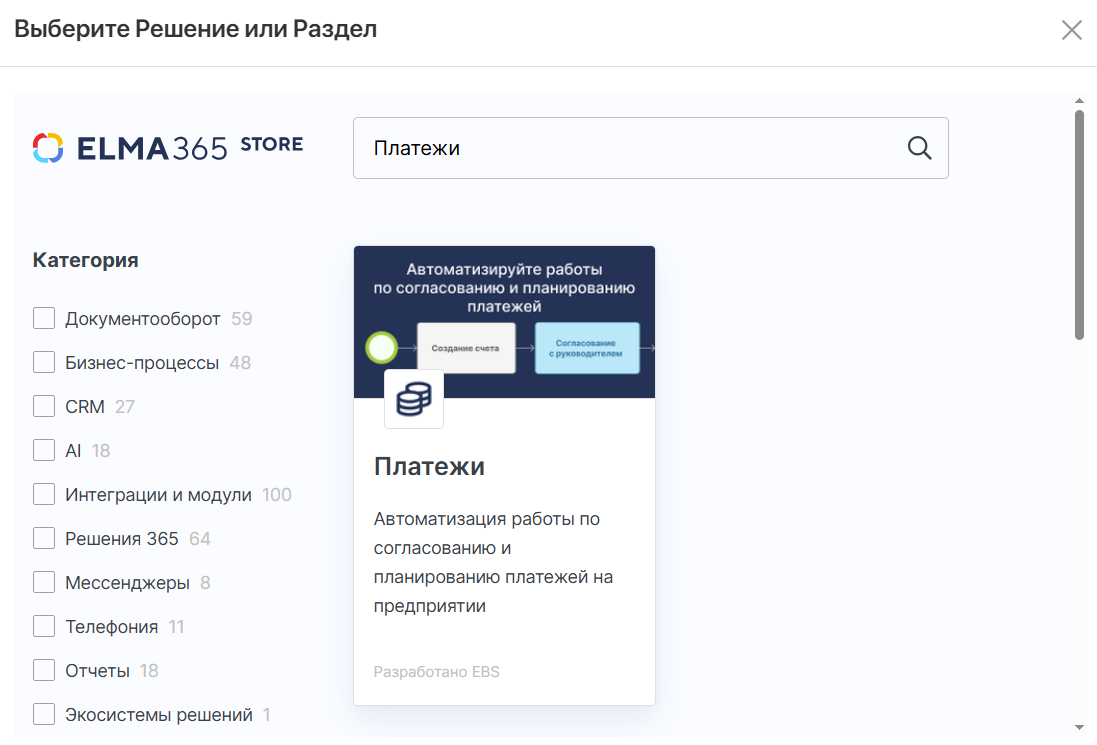Click the scrollbar up arrow
The height and width of the screenshot is (745, 1097).
point(1079,101)
